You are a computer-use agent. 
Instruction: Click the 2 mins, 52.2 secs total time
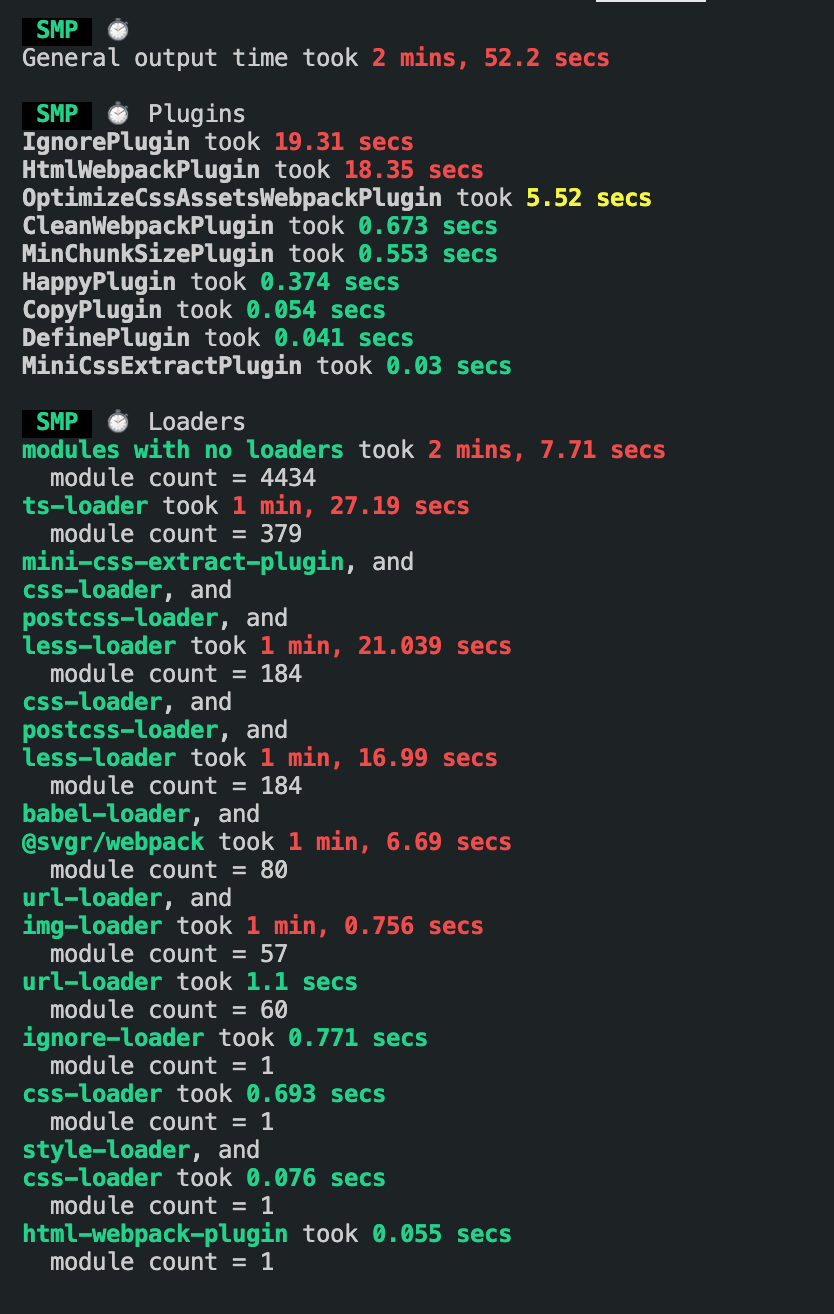(x=490, y=58)
